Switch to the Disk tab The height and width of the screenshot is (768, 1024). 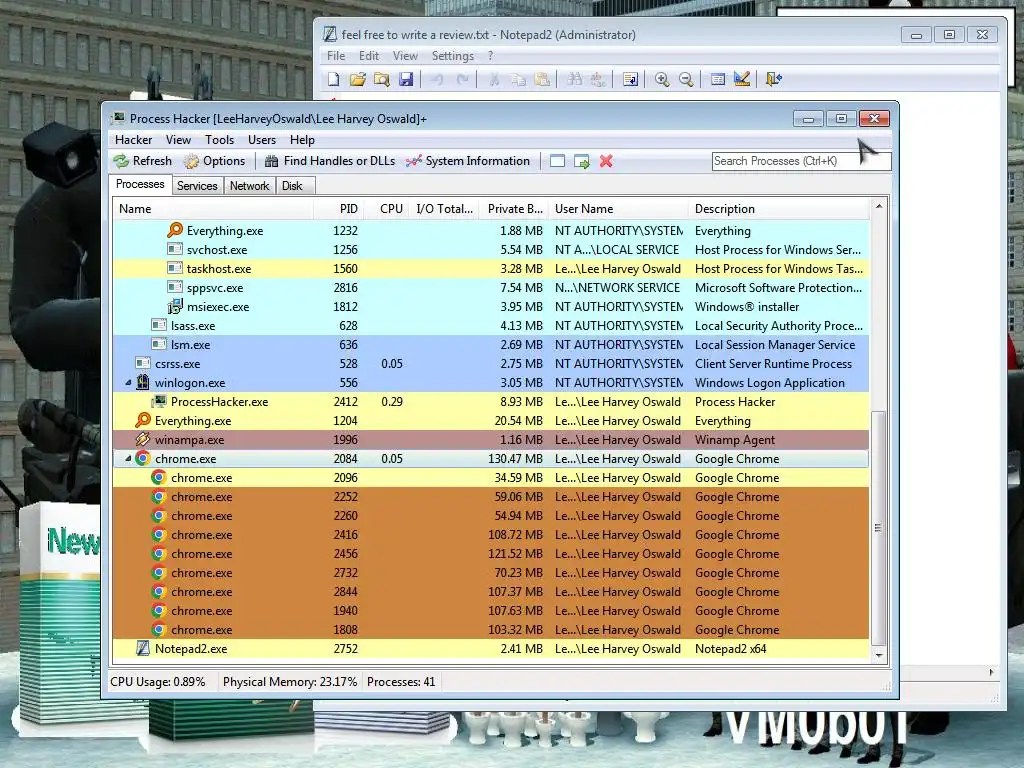click(293, 186)
